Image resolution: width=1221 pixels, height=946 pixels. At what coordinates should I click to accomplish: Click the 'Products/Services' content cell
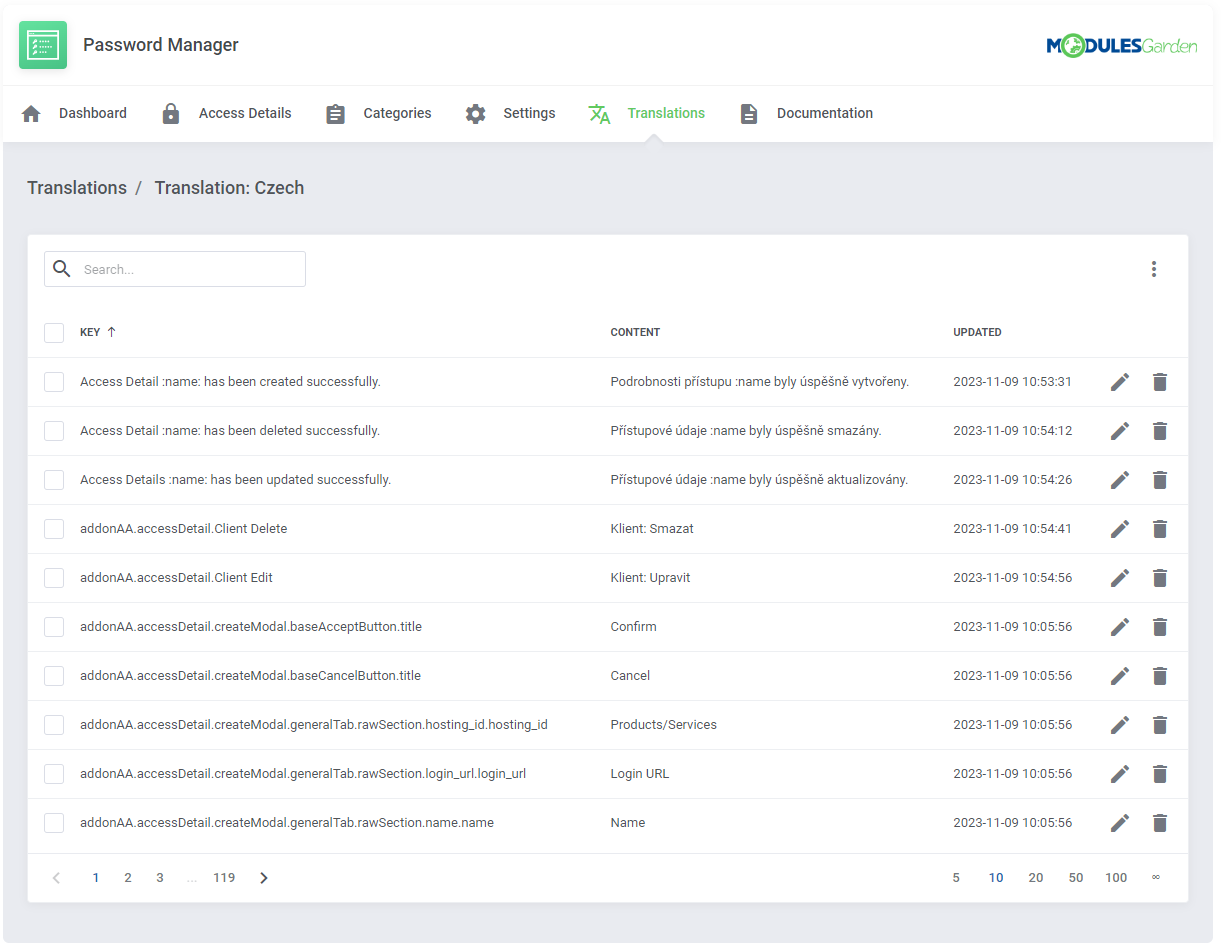(664, 725)
